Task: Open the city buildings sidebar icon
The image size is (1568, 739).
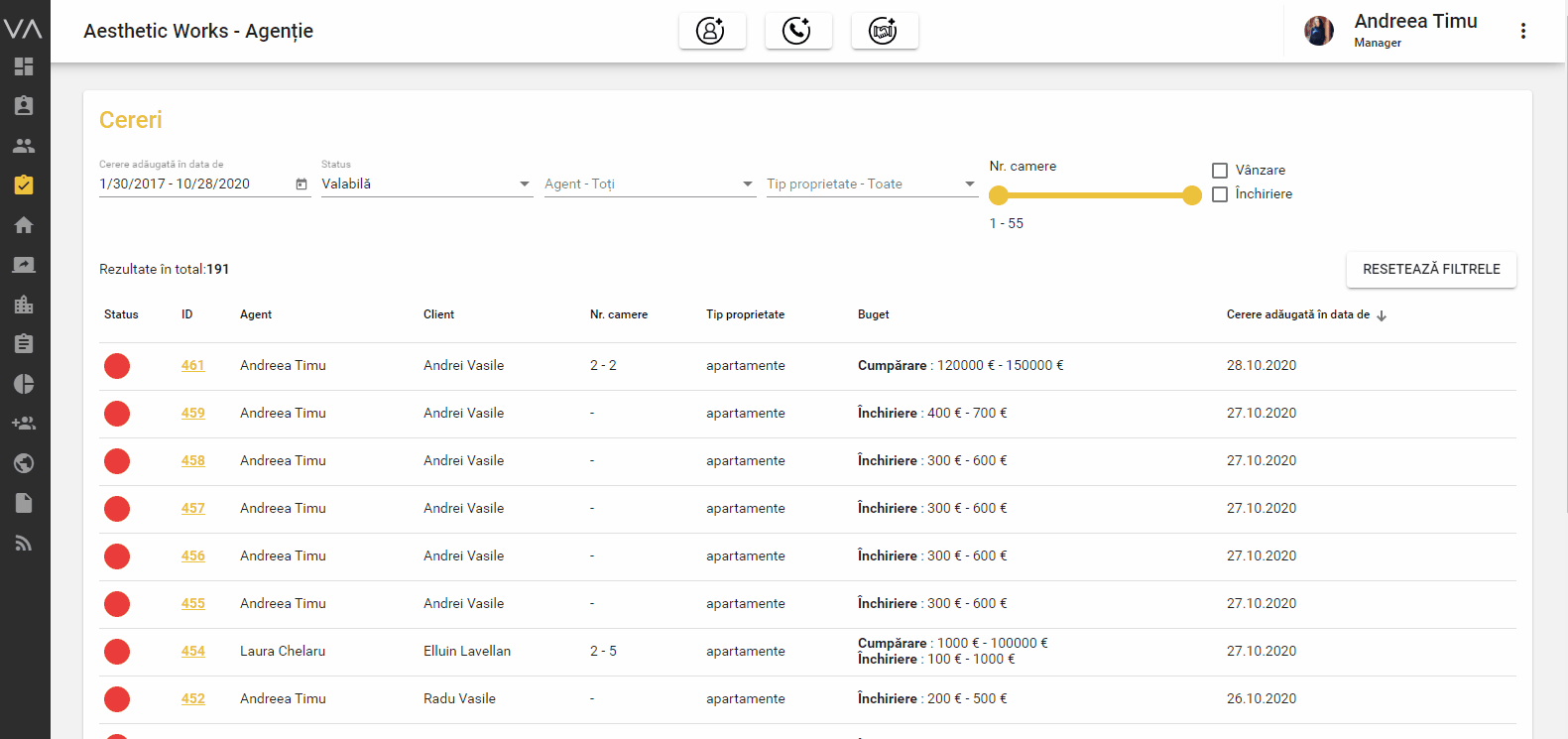Action: click(24, 305)
